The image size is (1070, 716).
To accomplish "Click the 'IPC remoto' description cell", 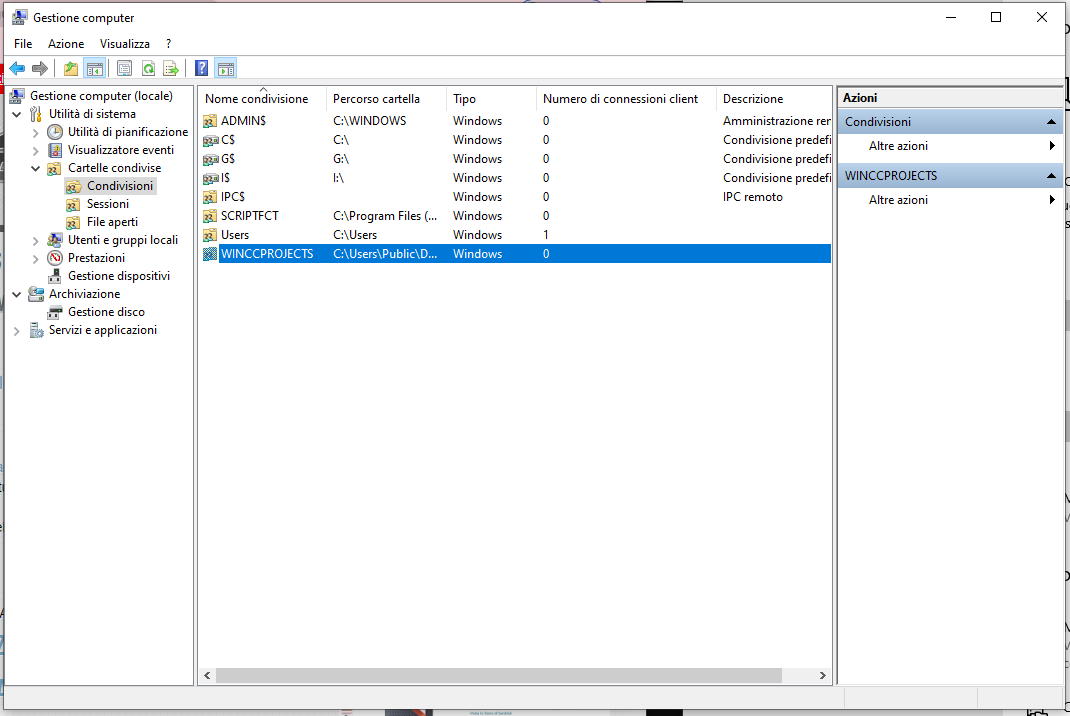I will 753,197.
